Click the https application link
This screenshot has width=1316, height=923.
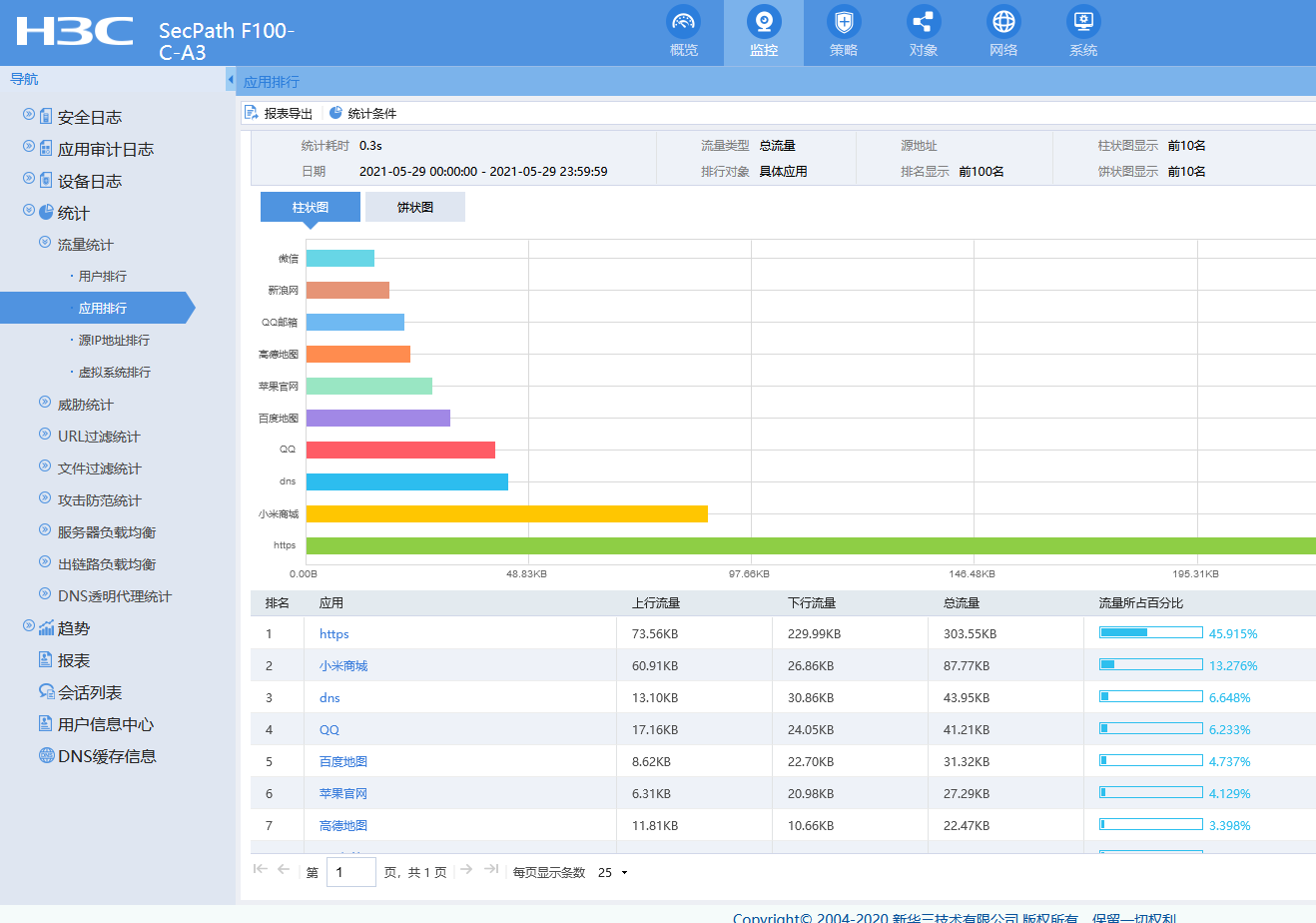tap(333, 633)
